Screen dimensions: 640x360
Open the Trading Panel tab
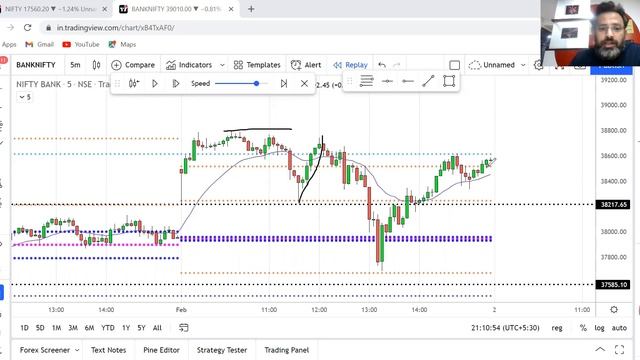point(287,350)
